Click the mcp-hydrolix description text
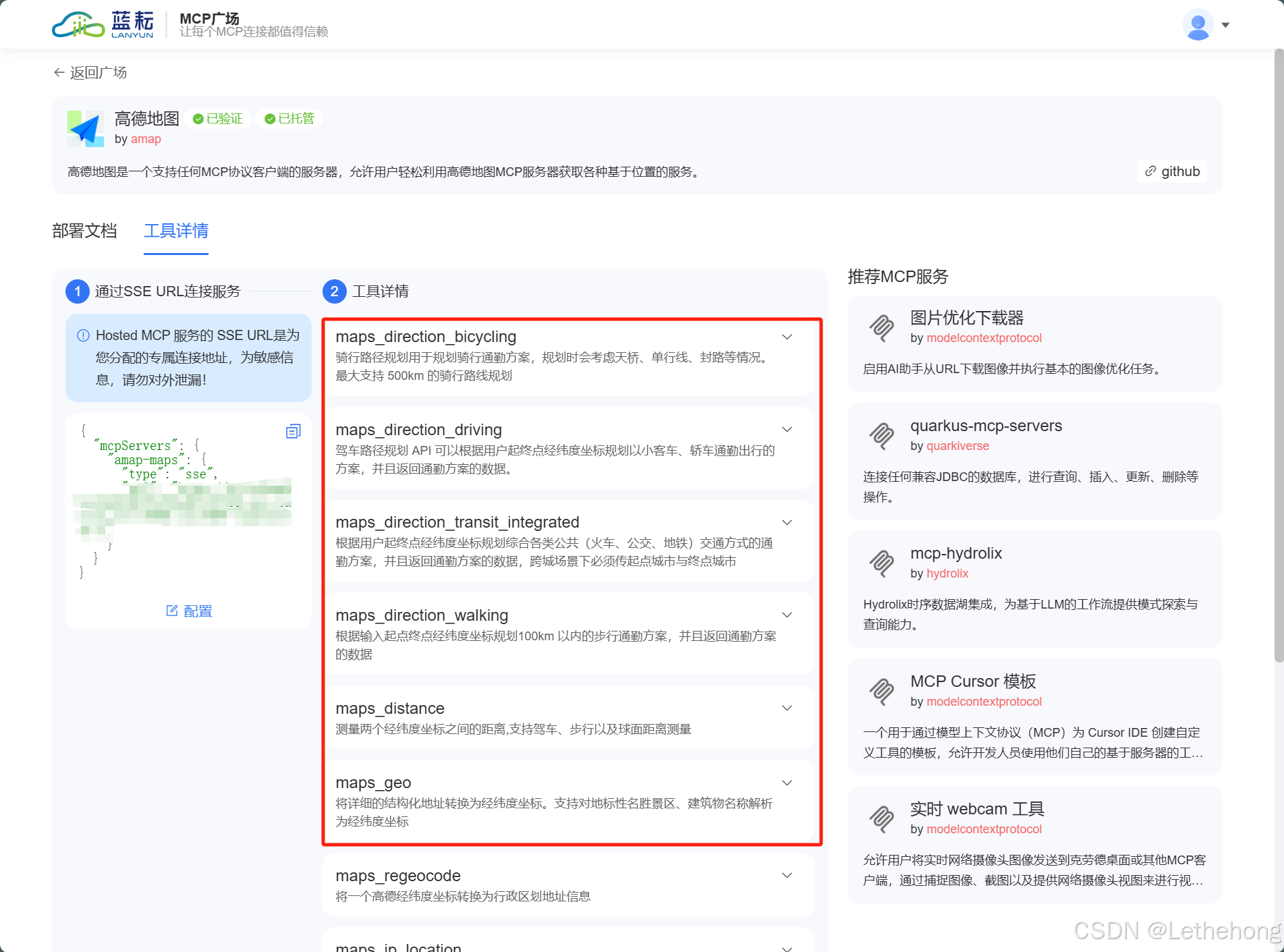Screen dimensions: 1284x952 point(1030,614)
